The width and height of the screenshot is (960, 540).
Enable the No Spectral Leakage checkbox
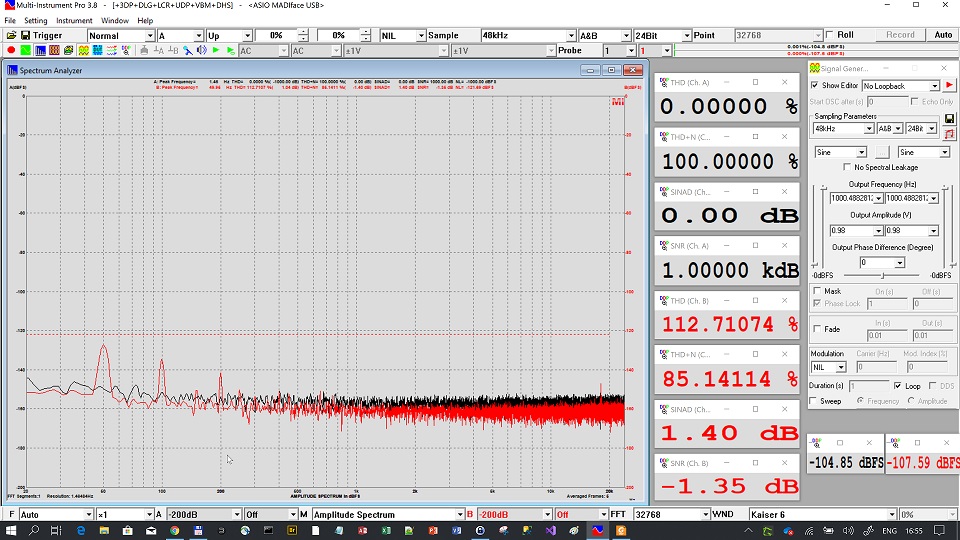click(x=848, y=167)
